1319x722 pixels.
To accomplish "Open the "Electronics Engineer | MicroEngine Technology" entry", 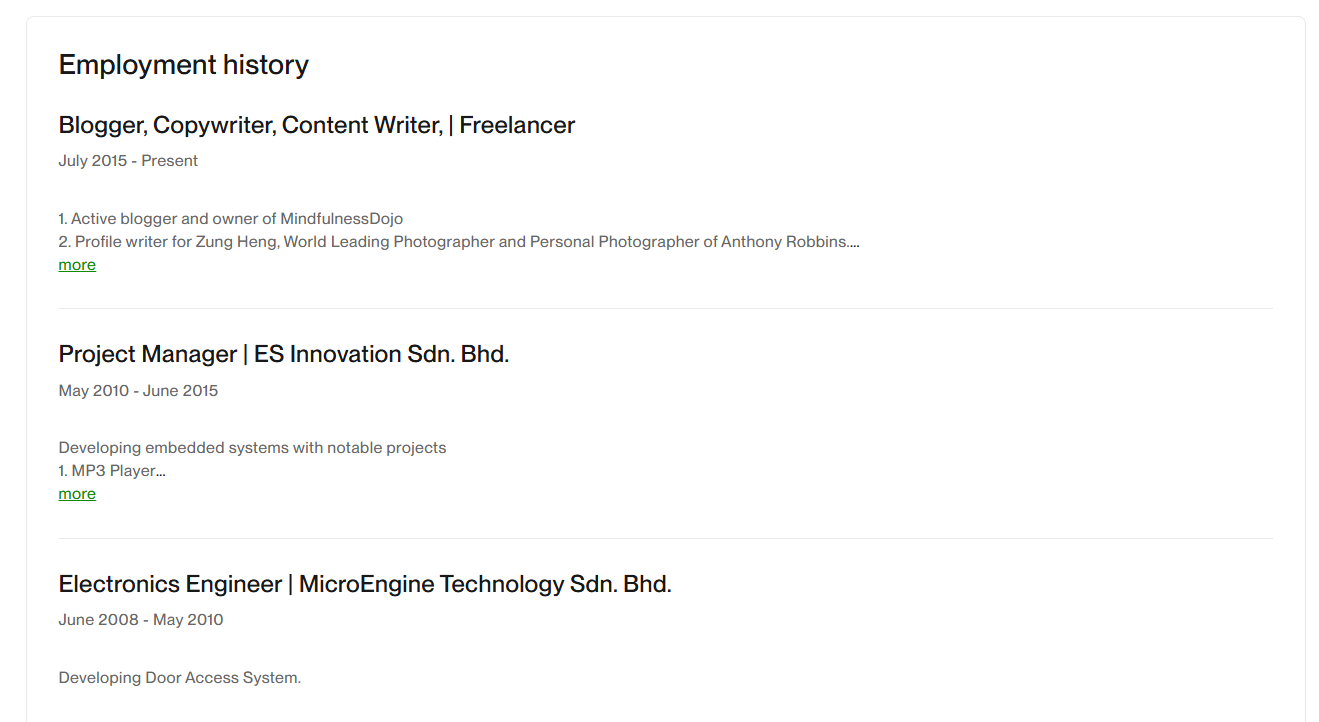I will coord(364,583).
